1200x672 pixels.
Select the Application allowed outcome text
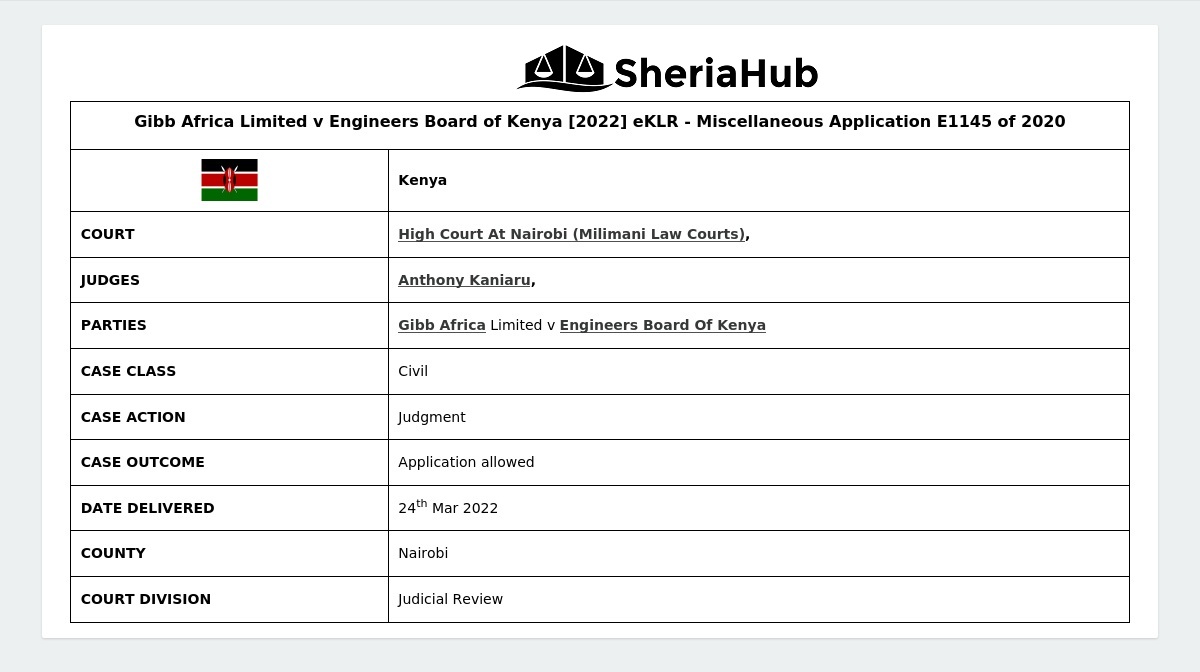(x=466, y=462)
